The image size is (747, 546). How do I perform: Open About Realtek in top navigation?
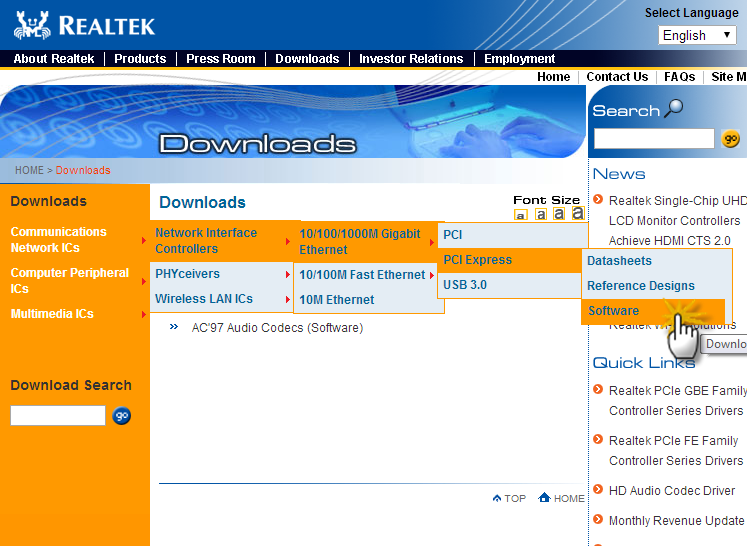(54, 59)
